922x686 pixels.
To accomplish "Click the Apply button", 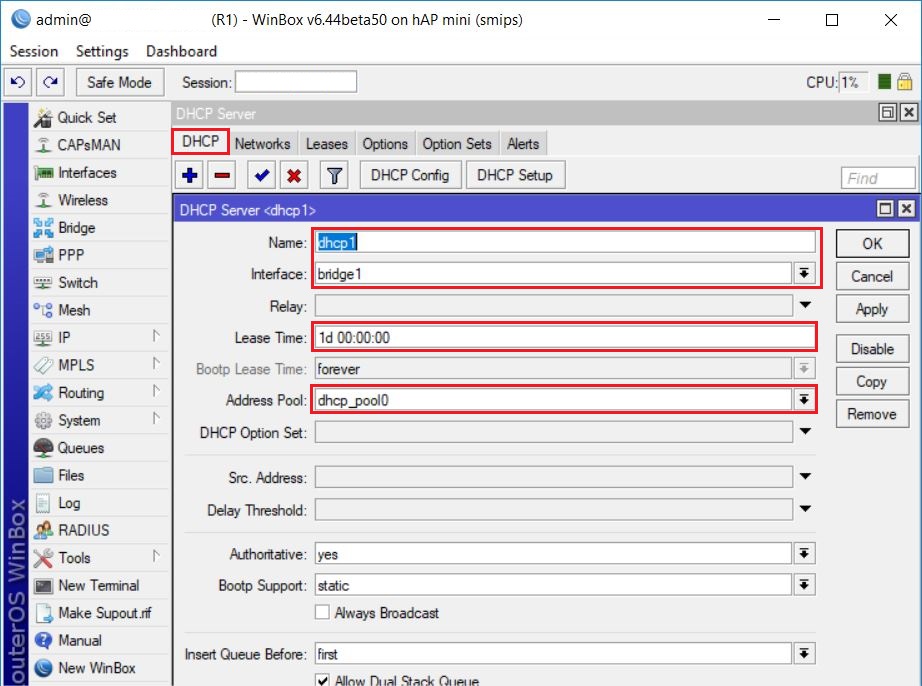I will point(873,309).
